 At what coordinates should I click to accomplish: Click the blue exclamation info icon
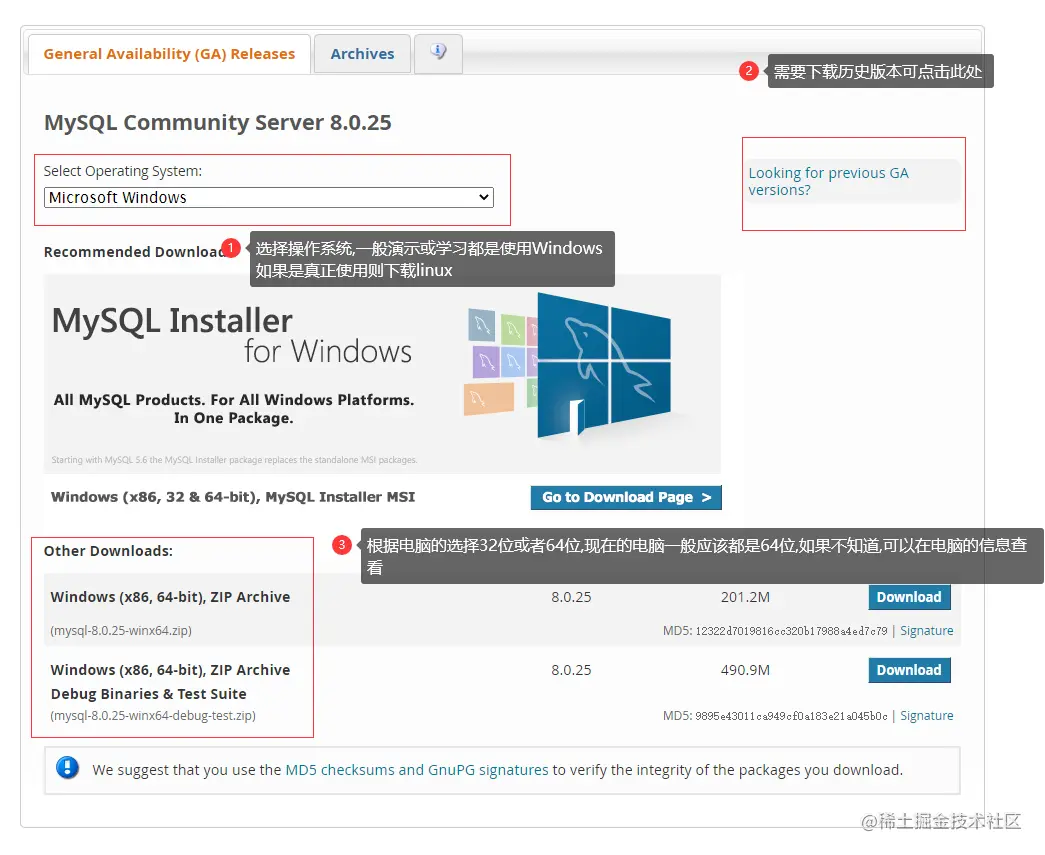click(x=67, y=768)
